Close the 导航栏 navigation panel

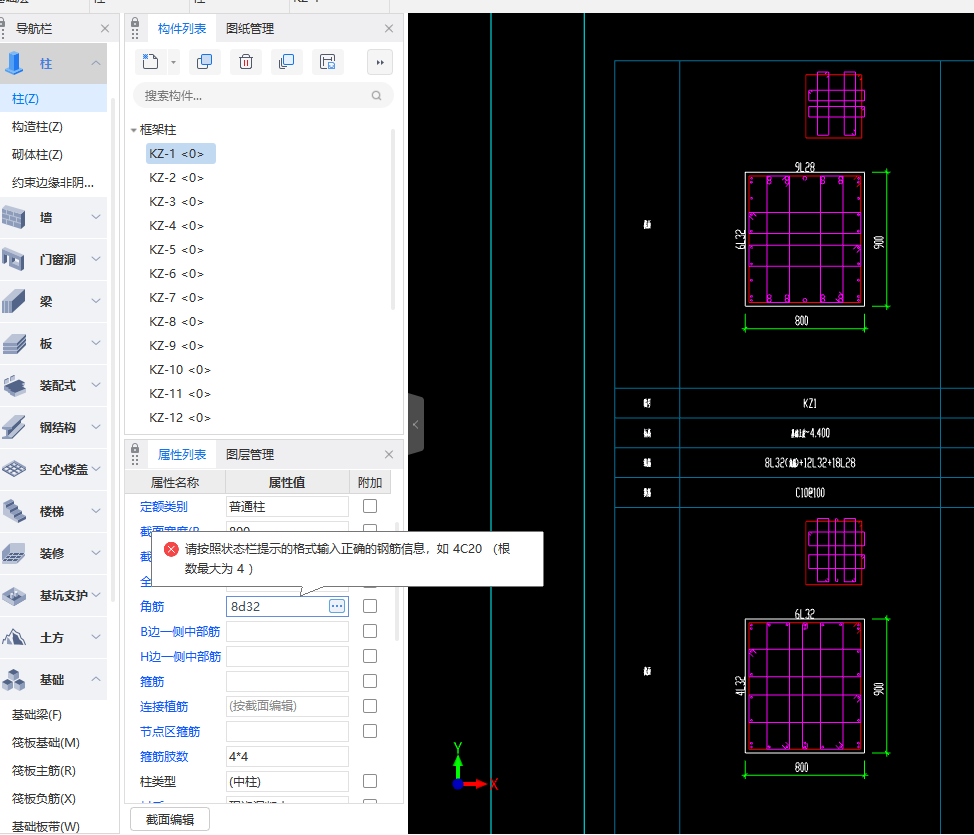click(x=104, y=29)
